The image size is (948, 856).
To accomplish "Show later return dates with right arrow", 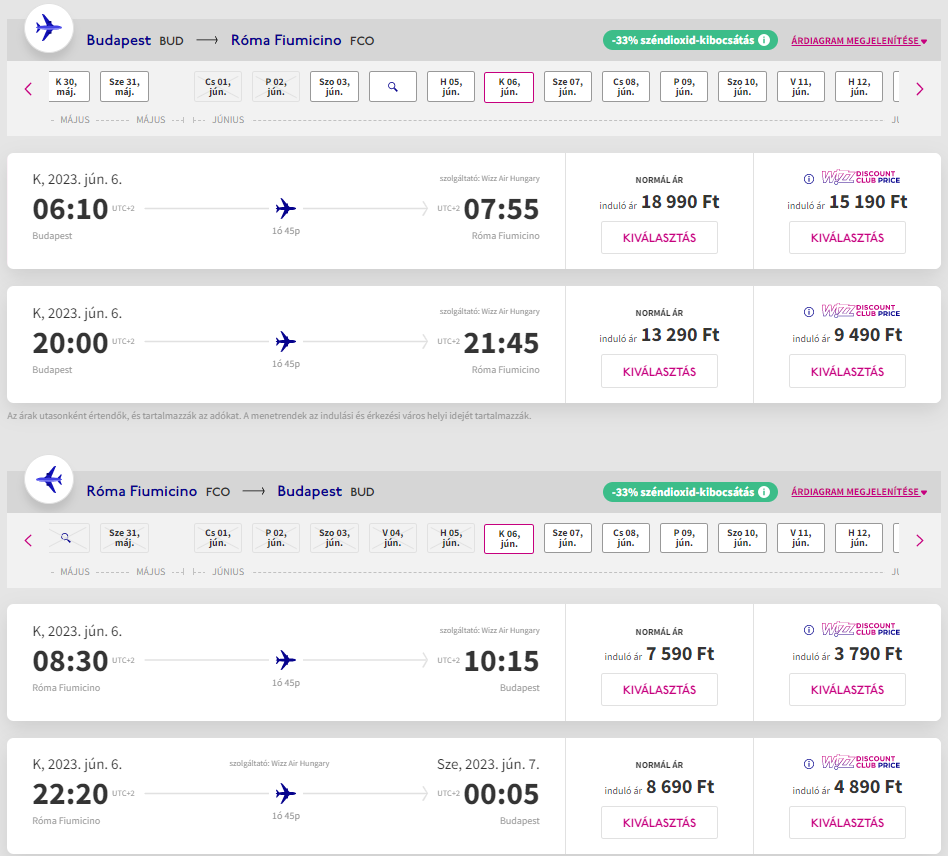I will pyautogui.click(x=920, y=540).
